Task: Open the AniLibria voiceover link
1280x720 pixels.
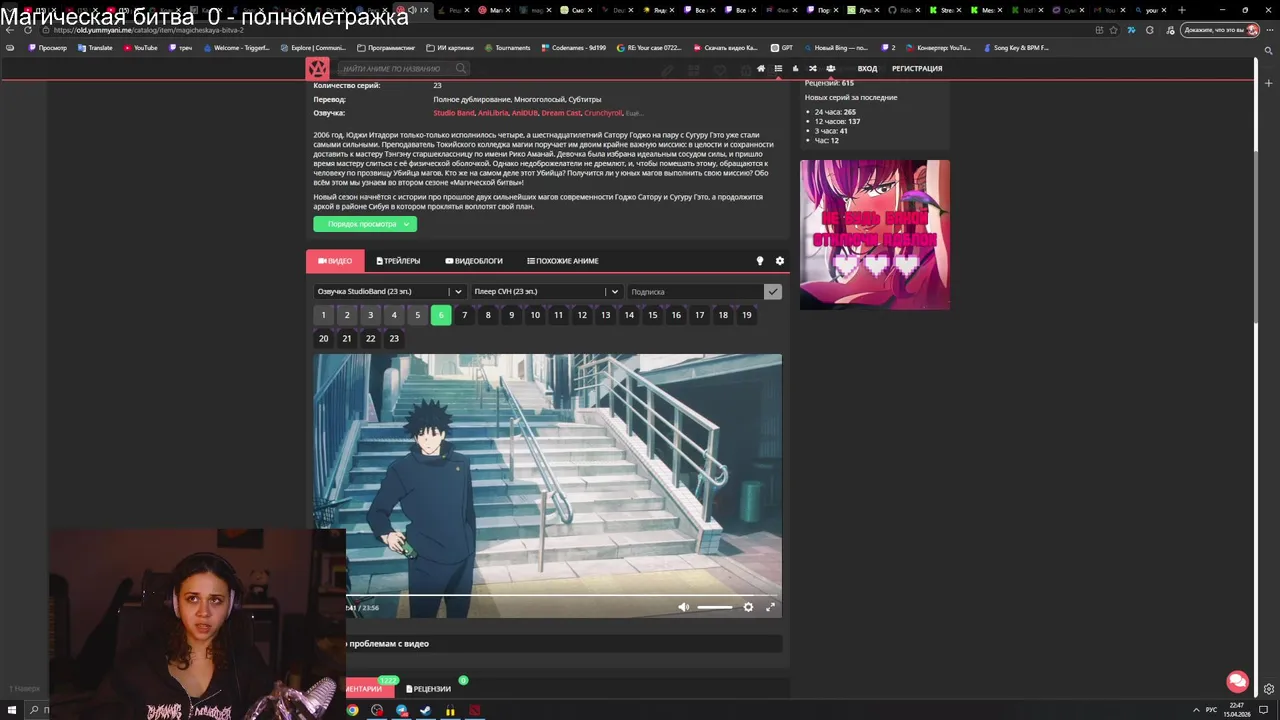Action: (x=493, y=113)
